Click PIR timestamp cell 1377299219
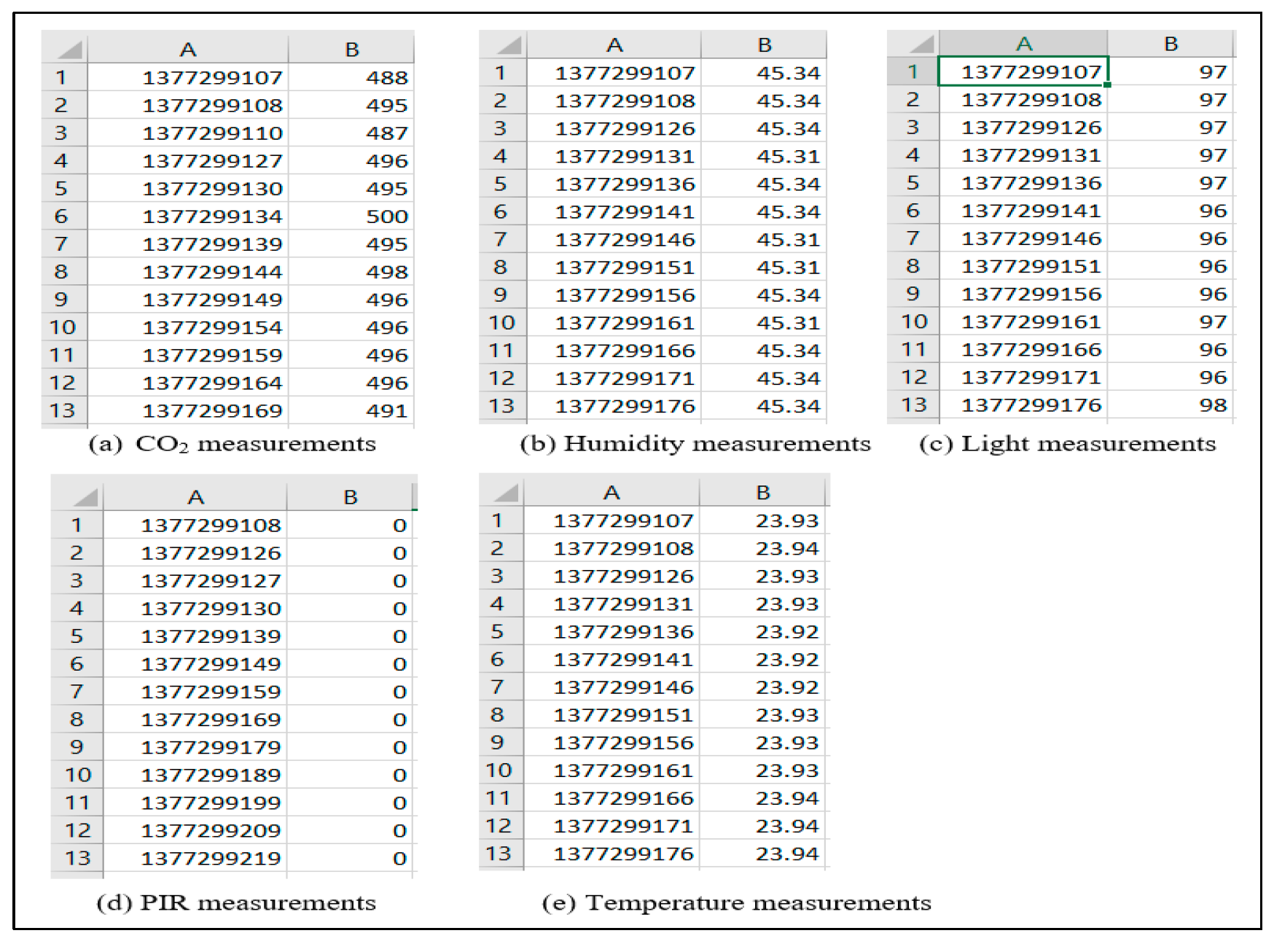The width and height of the screenshot is (1274, 952). coord(211,858)
